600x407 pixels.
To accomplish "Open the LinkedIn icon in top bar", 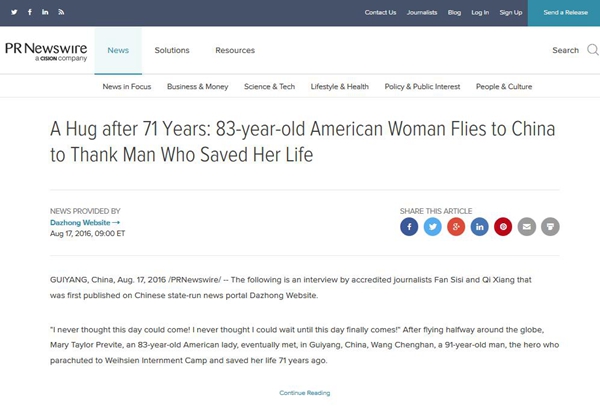I will 45,12.
